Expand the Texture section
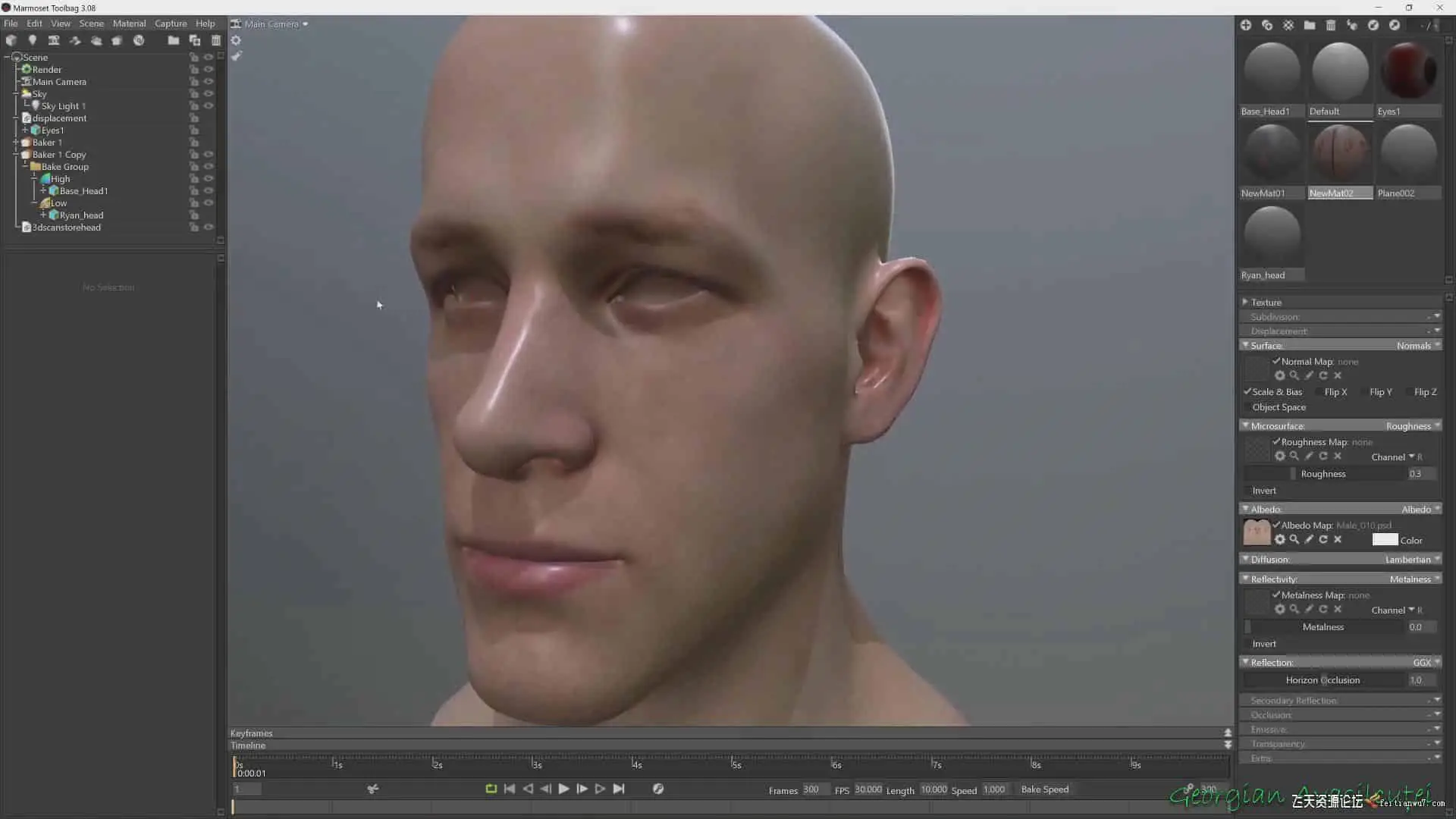Viewport: 1456px width, 819px height. [x=1245, y=302]
